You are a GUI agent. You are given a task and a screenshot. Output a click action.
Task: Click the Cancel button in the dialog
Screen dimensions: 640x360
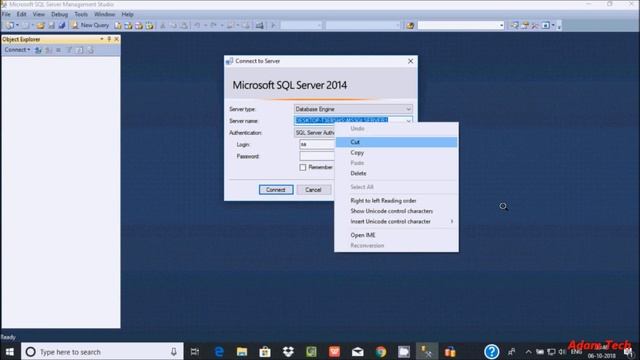tap(313, 190)
